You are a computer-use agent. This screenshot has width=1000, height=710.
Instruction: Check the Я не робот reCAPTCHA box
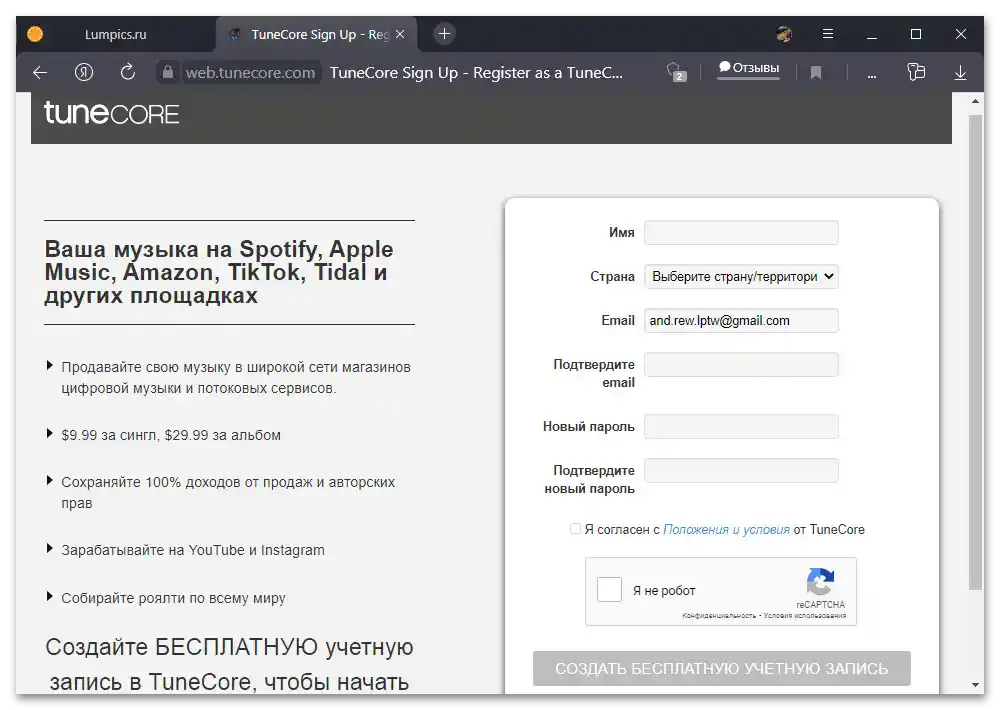pyautogui.click(x=609, y=589)
